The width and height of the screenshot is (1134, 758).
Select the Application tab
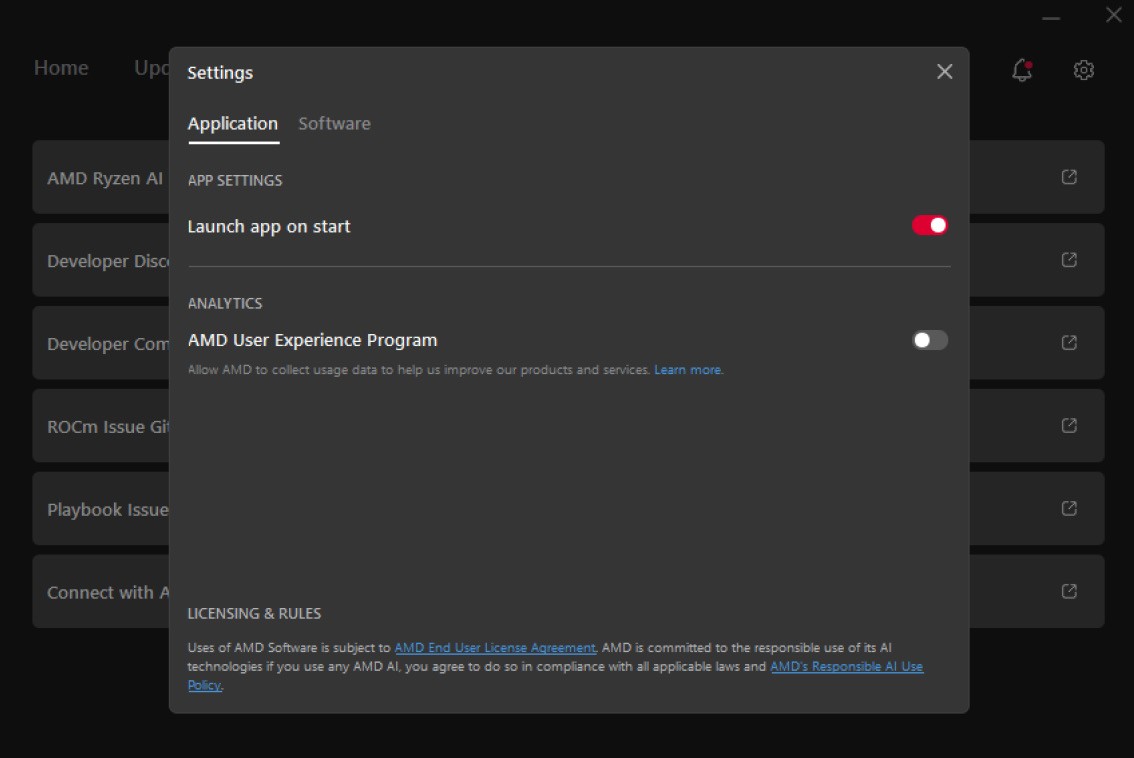tap(233, 124)
